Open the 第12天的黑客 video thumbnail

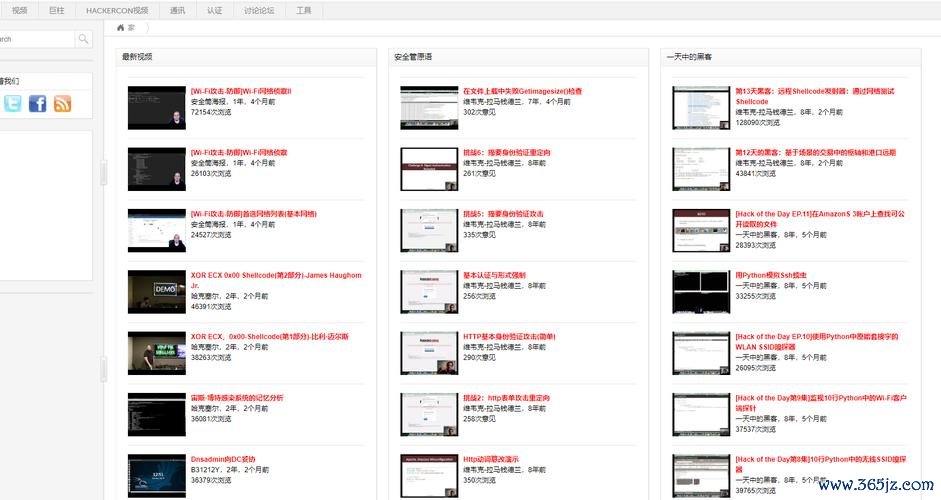point(701,169)
